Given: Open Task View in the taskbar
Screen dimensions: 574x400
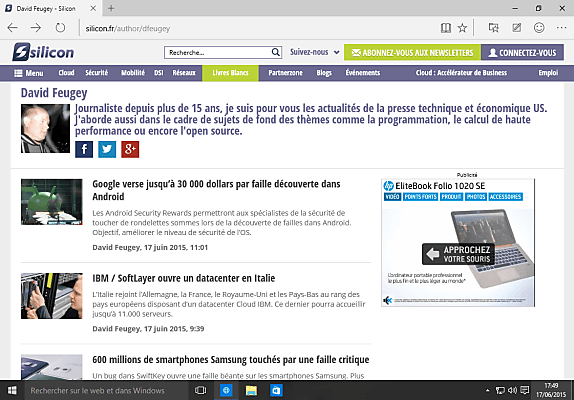Looking at the screenshot, I should [200, 390].
